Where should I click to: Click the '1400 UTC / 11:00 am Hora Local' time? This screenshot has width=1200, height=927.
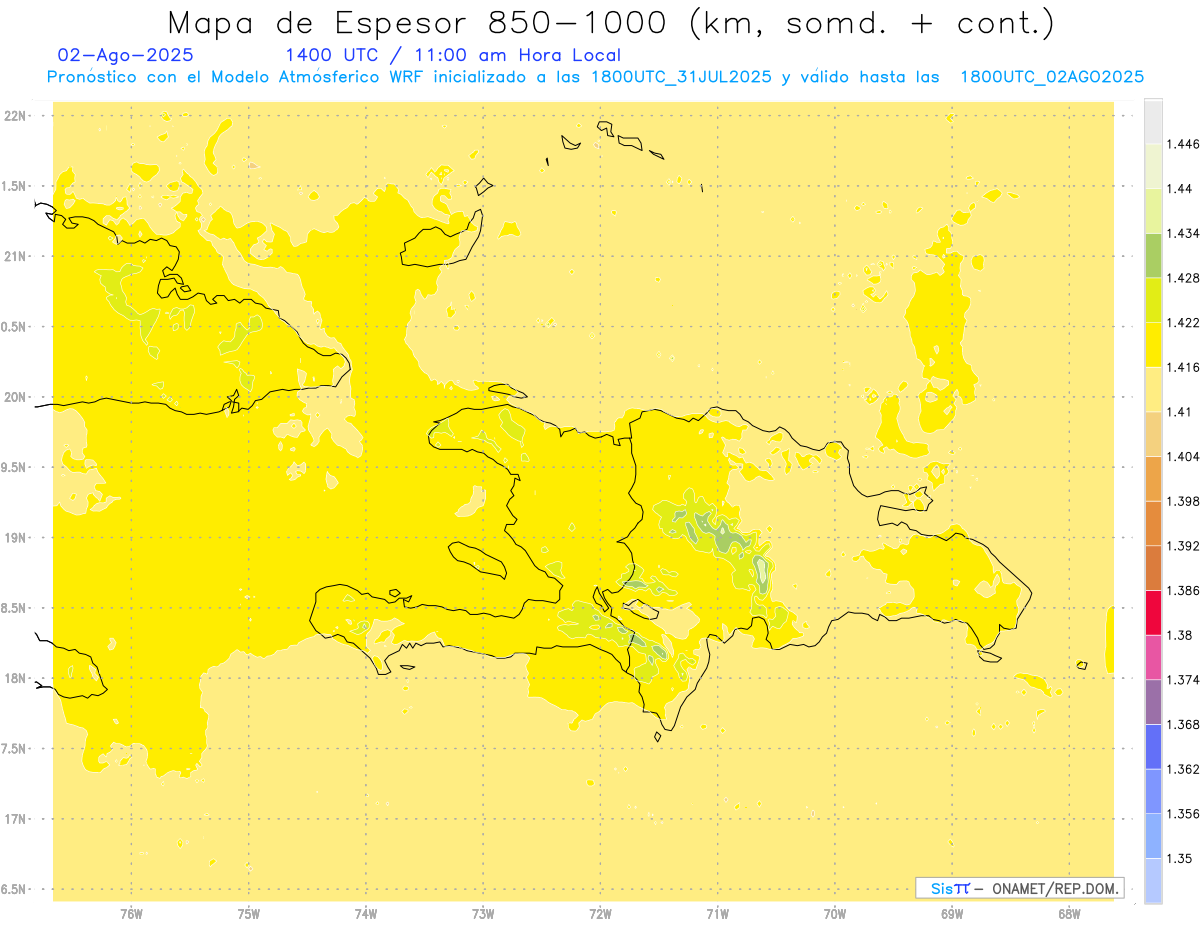pyautogui.click(x=453, y=55)
